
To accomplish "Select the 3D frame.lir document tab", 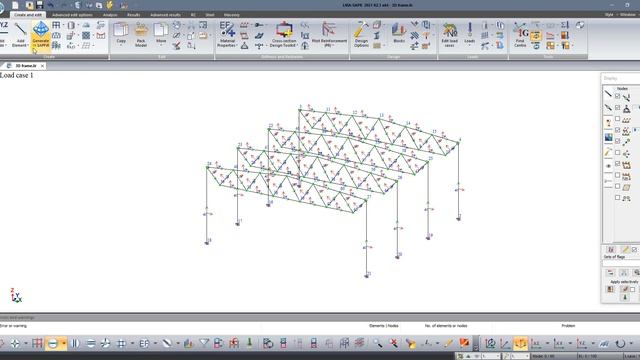I will point(26,66).
